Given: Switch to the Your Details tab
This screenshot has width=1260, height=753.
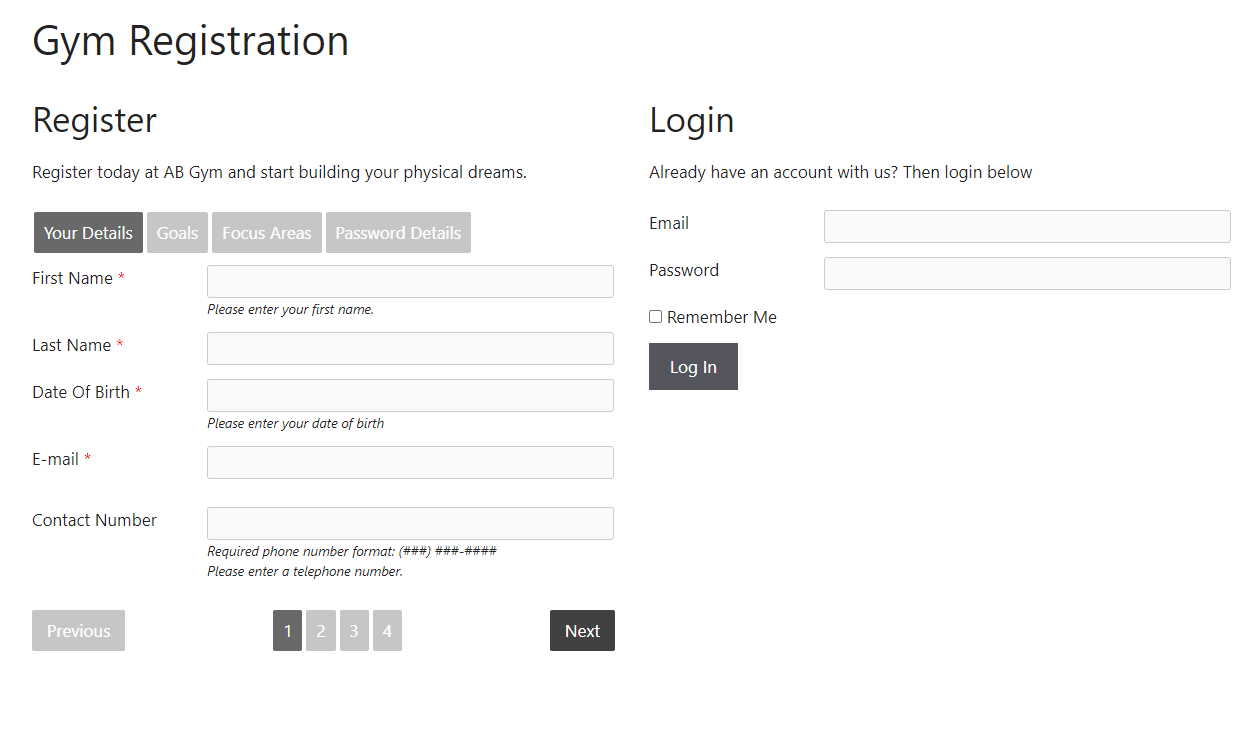Looking at the screenshot, I should pos(88,233).
